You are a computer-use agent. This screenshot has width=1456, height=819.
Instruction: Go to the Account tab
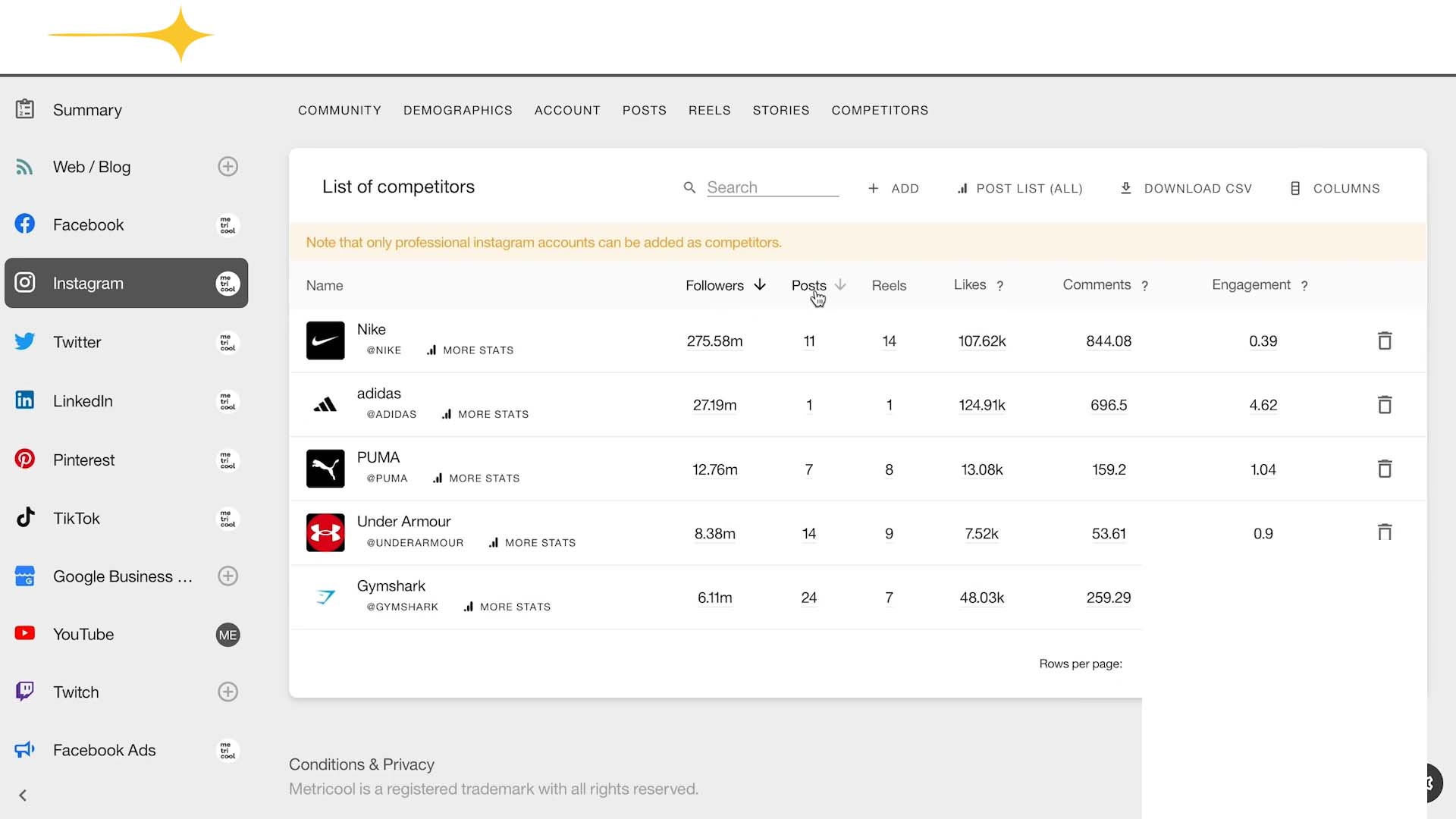[x=567, y=110]
